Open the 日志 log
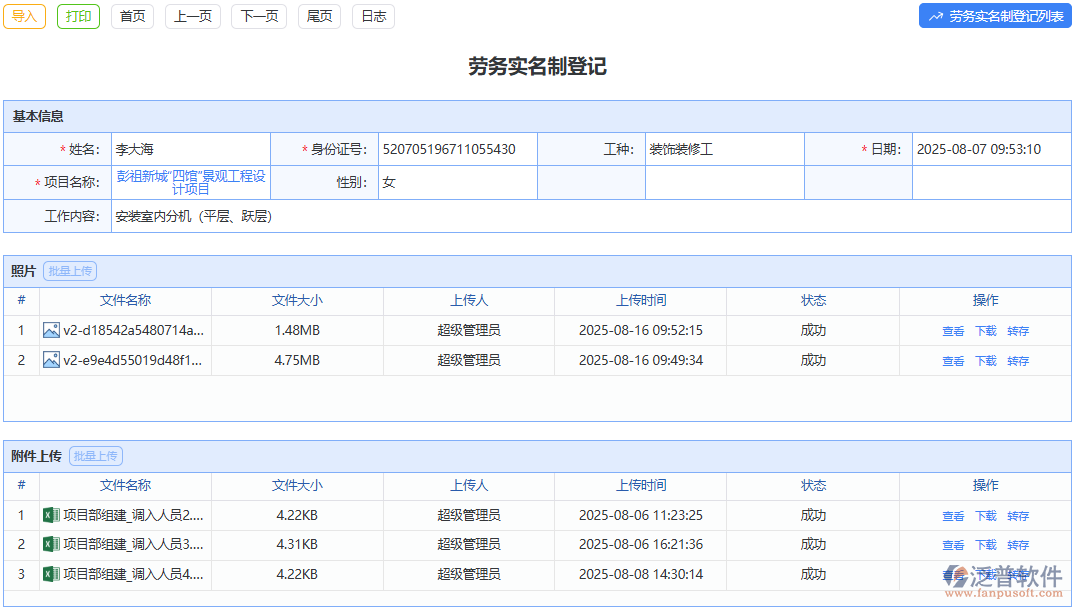Image resolution: width=1073 pixels, height=609 pixels. point(373,16)
